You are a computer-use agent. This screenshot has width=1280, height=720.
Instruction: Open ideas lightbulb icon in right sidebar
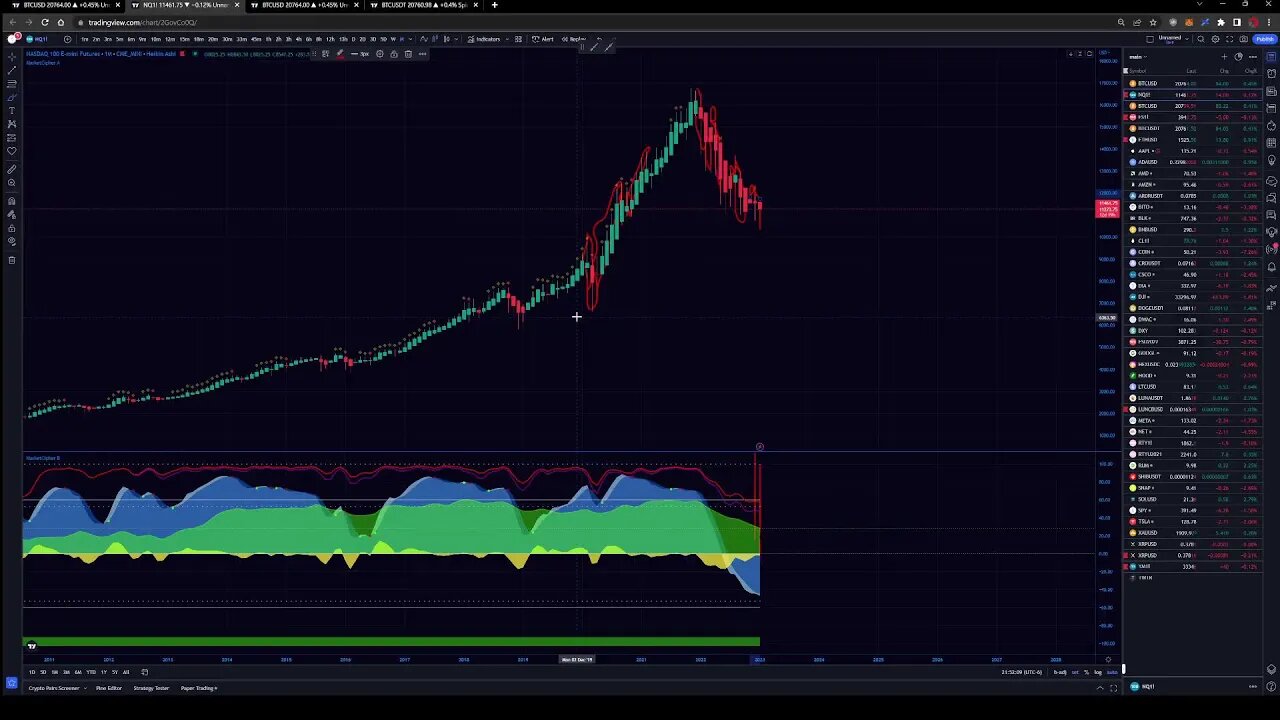pyautogui.click(x=1271, y=160)
